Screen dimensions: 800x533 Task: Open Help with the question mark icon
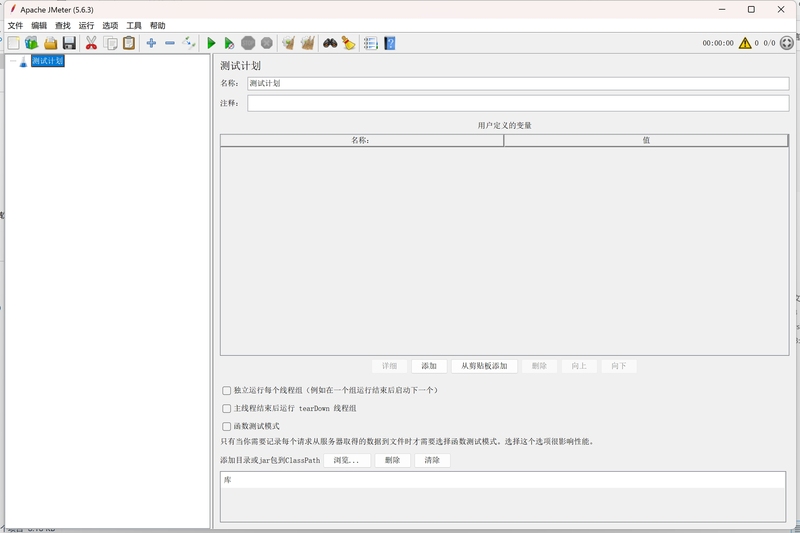pos(390,43)
